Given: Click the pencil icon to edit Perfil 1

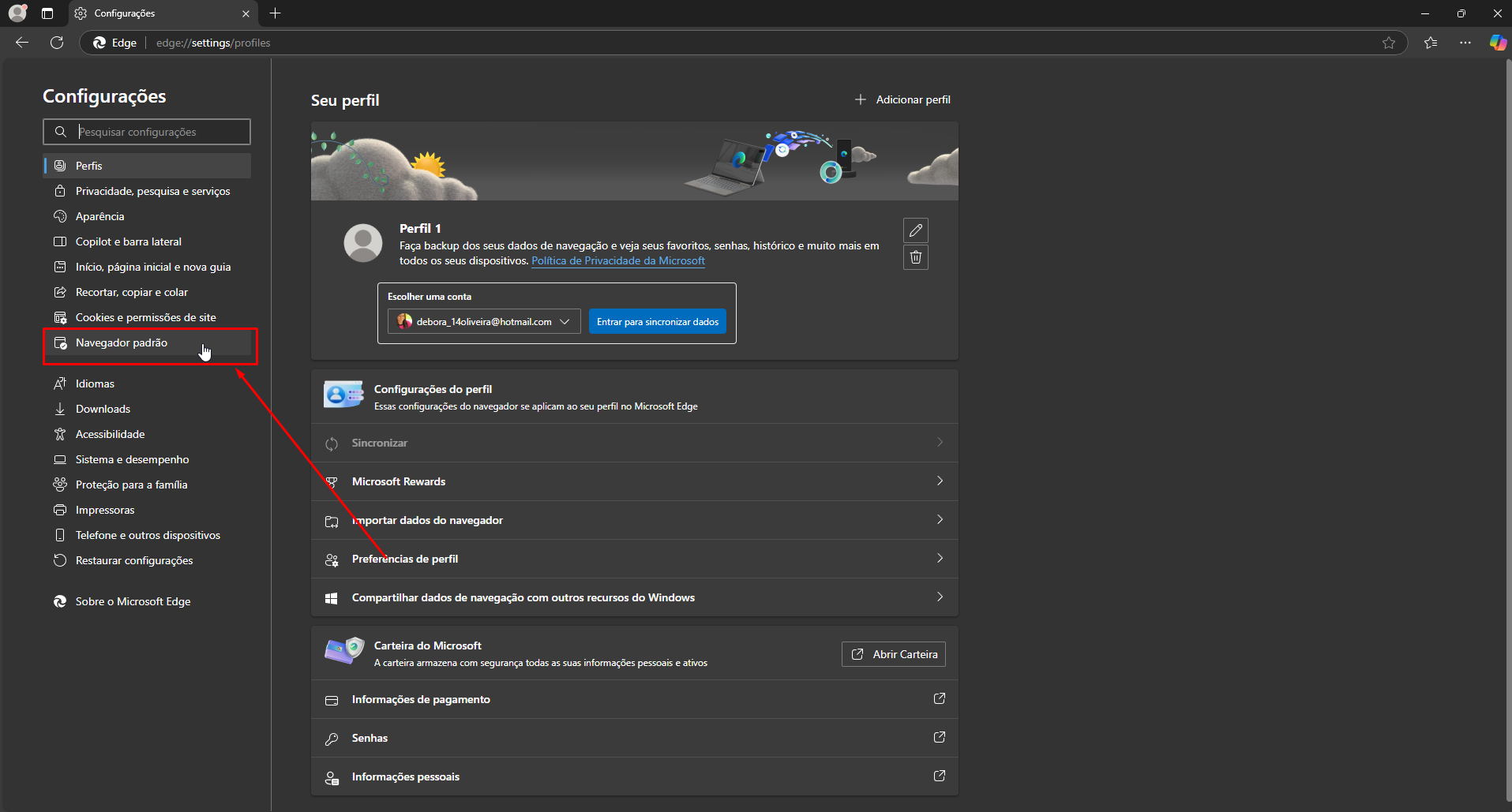Looking at the screenshot, I should [915, 230].
